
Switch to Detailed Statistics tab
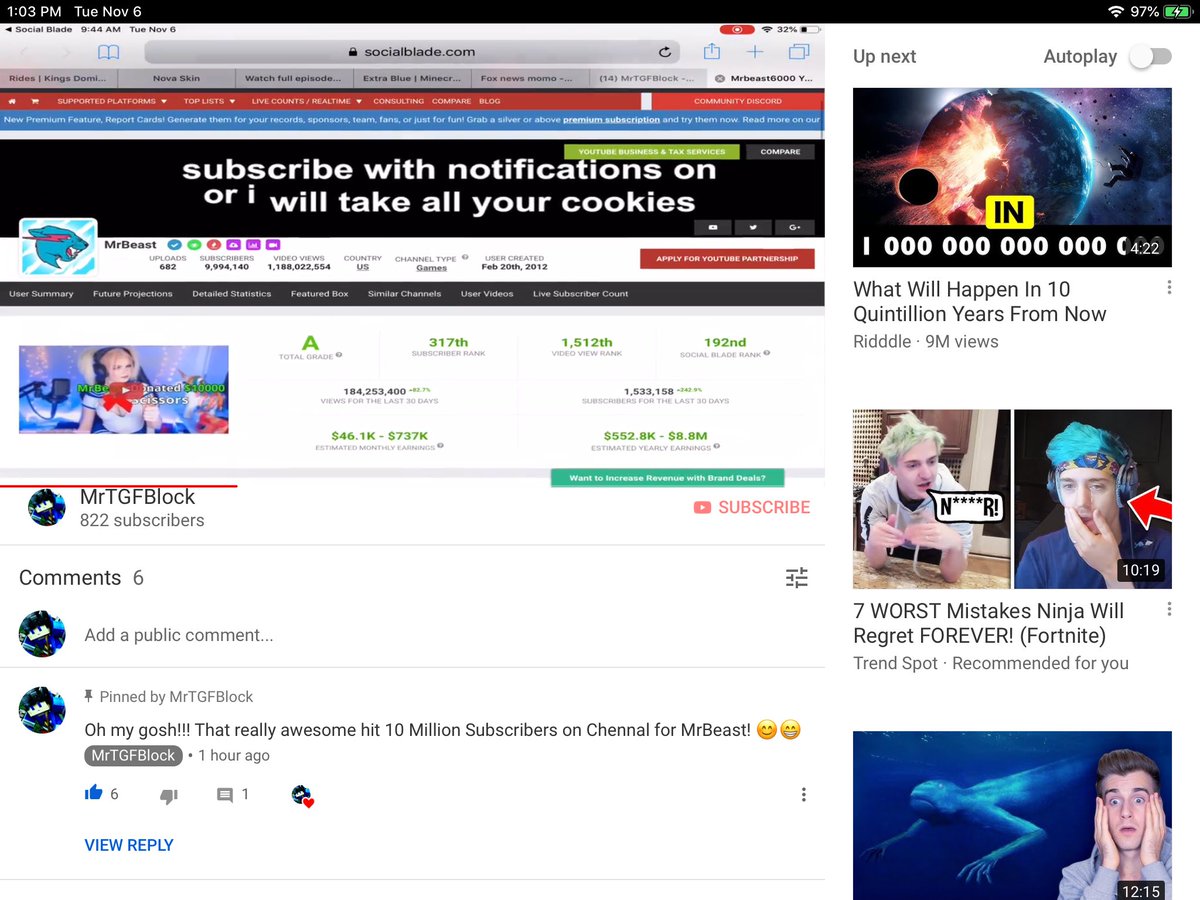click(231, 294)
